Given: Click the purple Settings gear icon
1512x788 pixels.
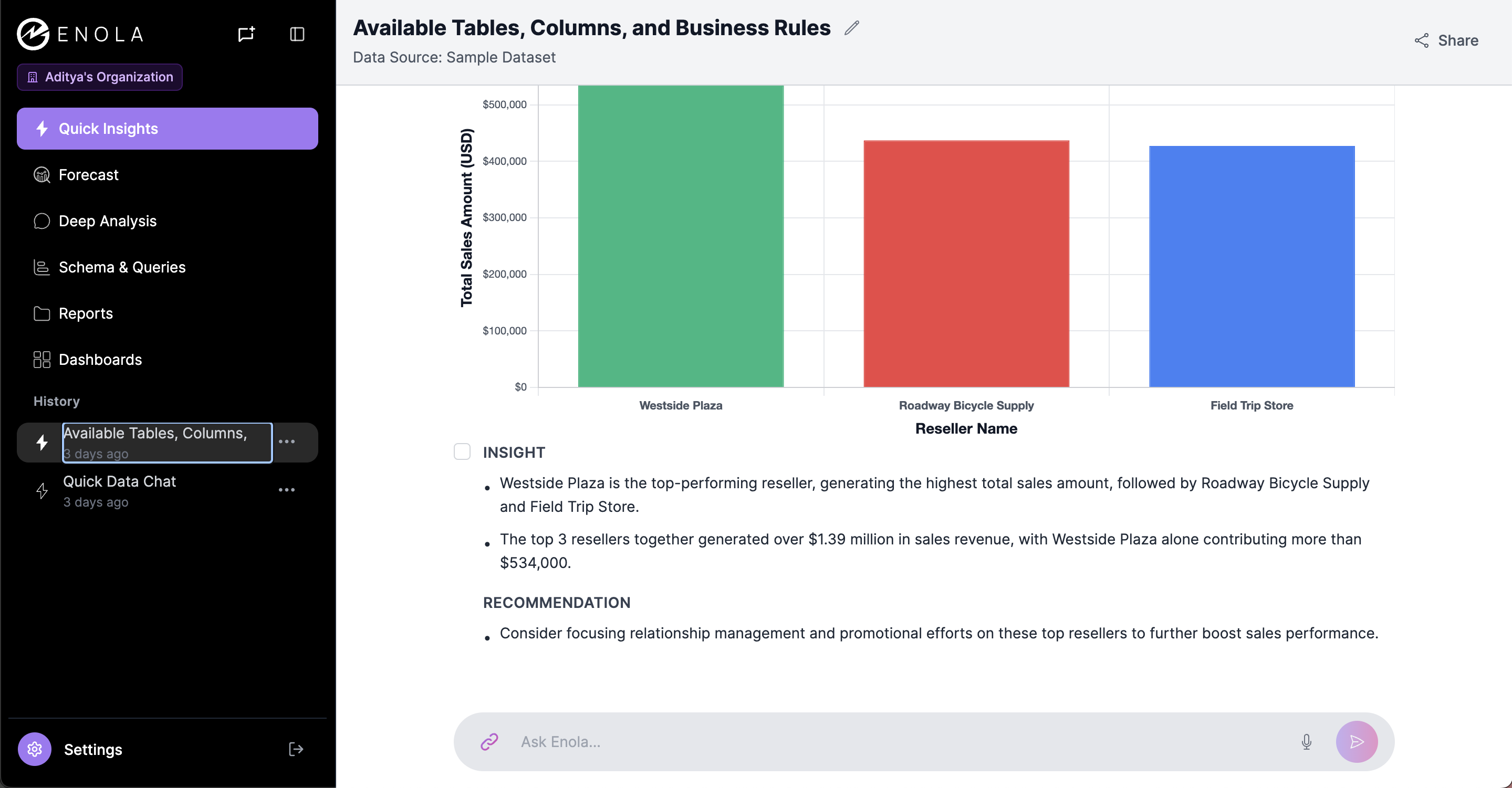Looking at the screenshot, I should click(35, 749).
